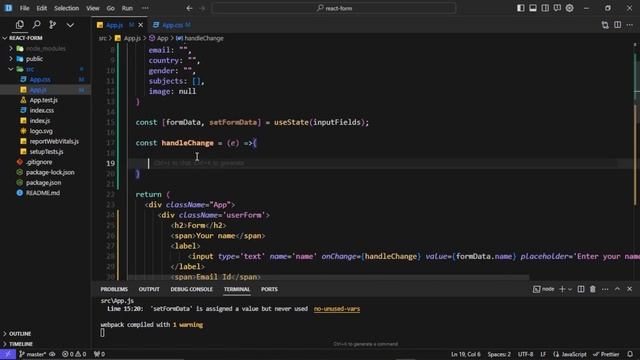This screenshot has width=640, height=360.
Task: Show more menus ellipsis in menu bar
Action: [145, 8]
